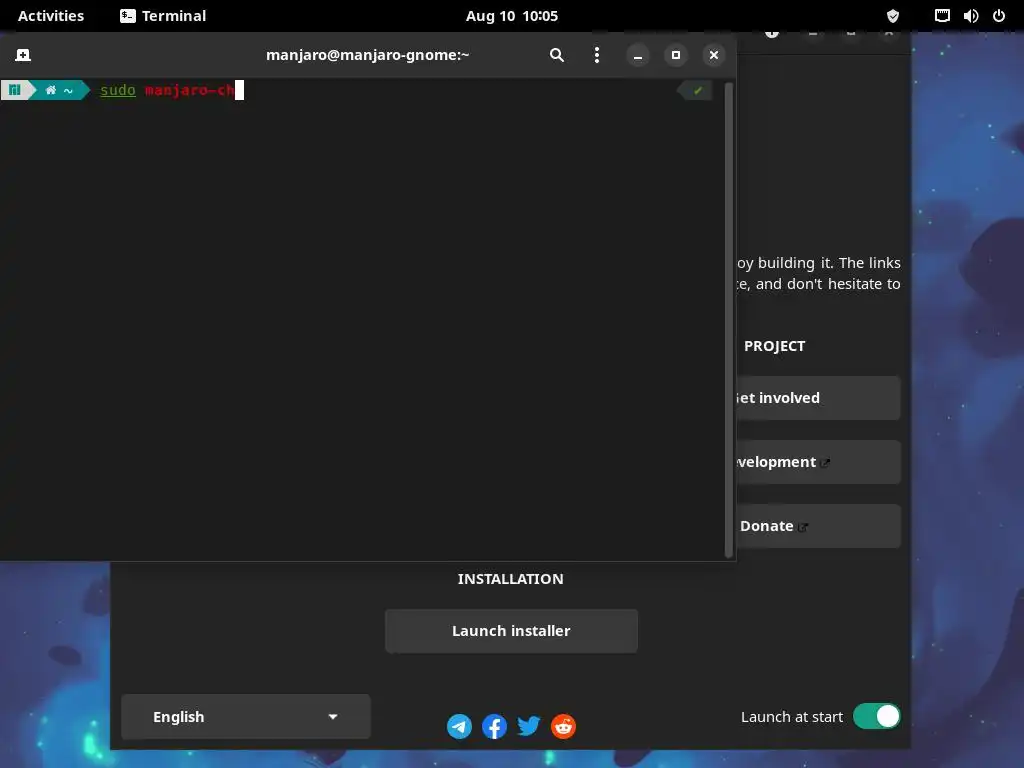This screenshot has width=1024, height=768.
Task: Open Twitter link in Manjaro Hello
Action: click(528, 726)
